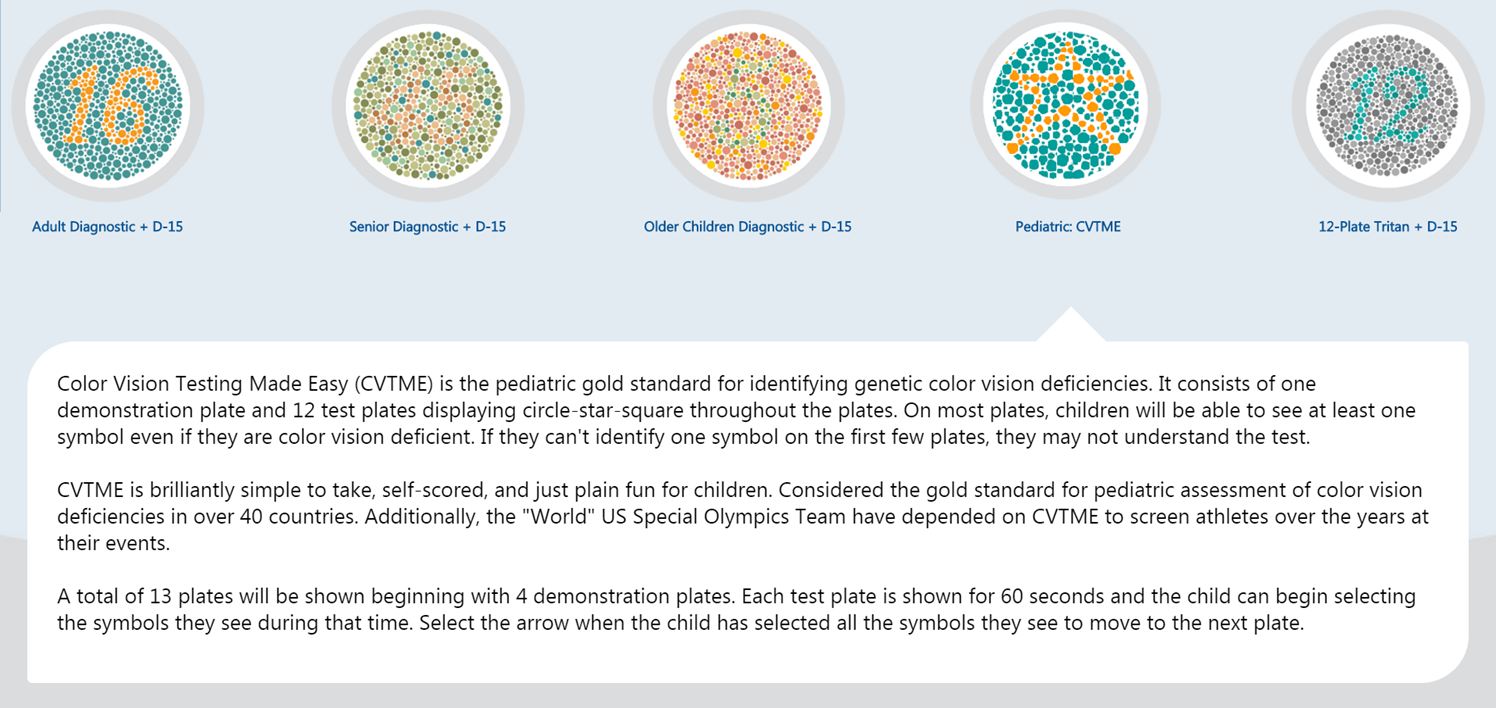Click the "Adult Diagnostic + D-15" link
This screenshot has width=1496, height=708.
pos(108,227)
